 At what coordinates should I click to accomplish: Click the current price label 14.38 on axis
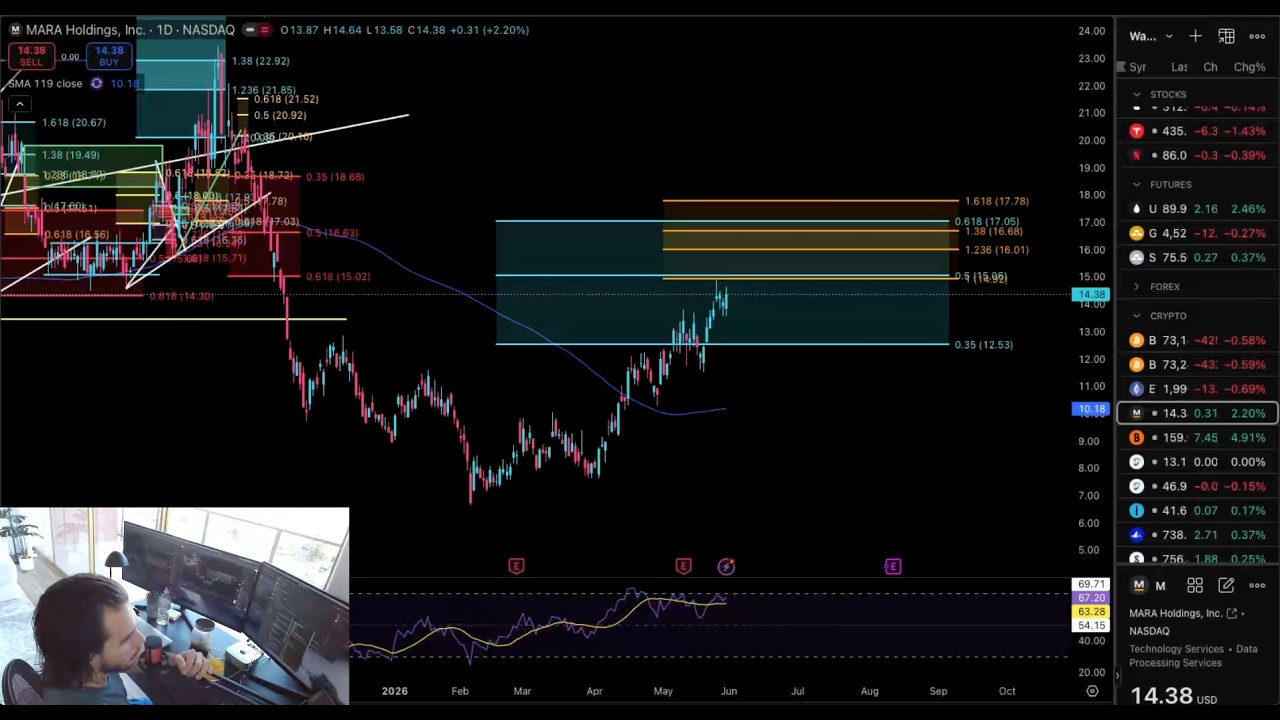[x=1090, y=294]
